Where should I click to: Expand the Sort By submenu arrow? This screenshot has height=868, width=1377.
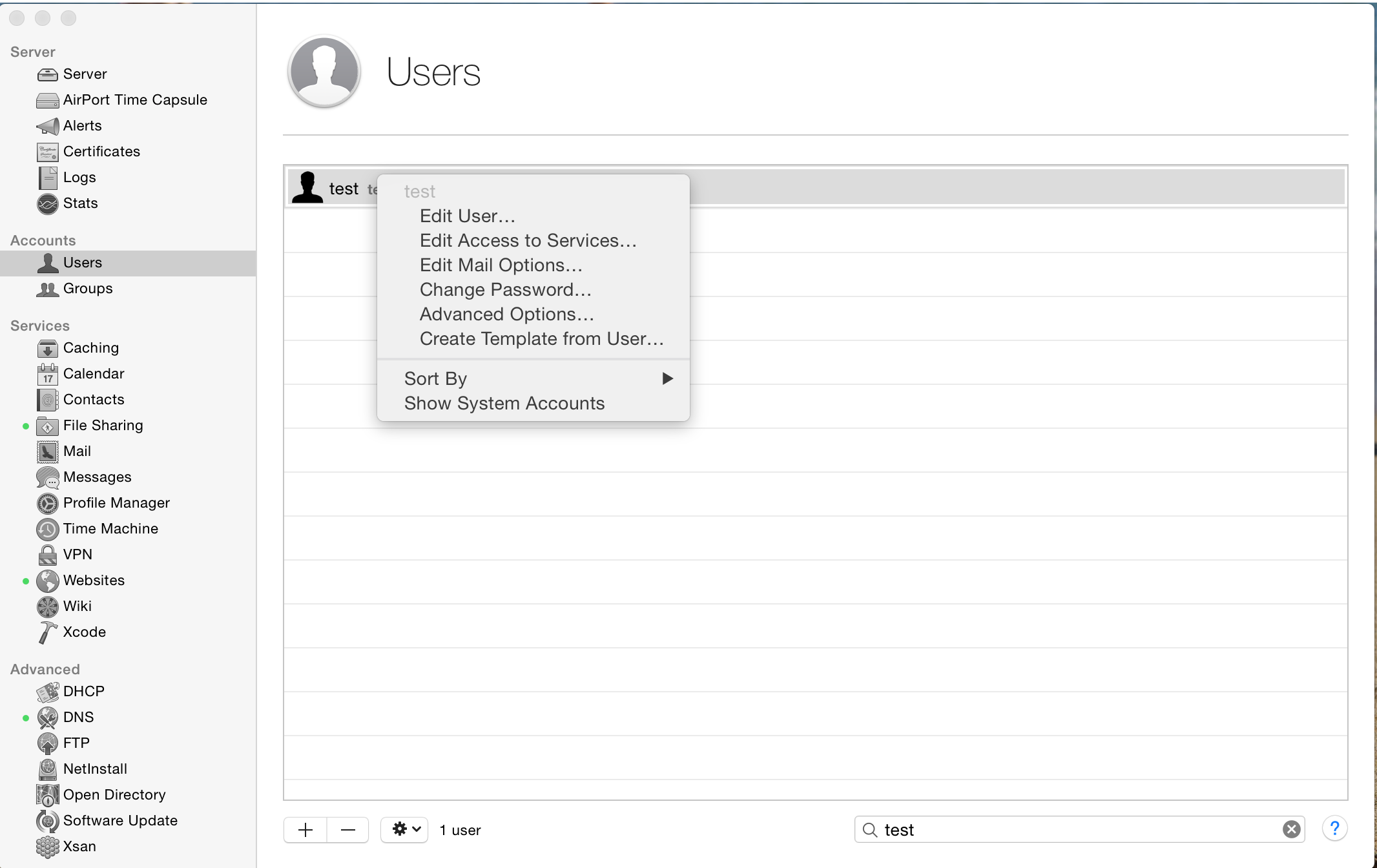(668, 378)
